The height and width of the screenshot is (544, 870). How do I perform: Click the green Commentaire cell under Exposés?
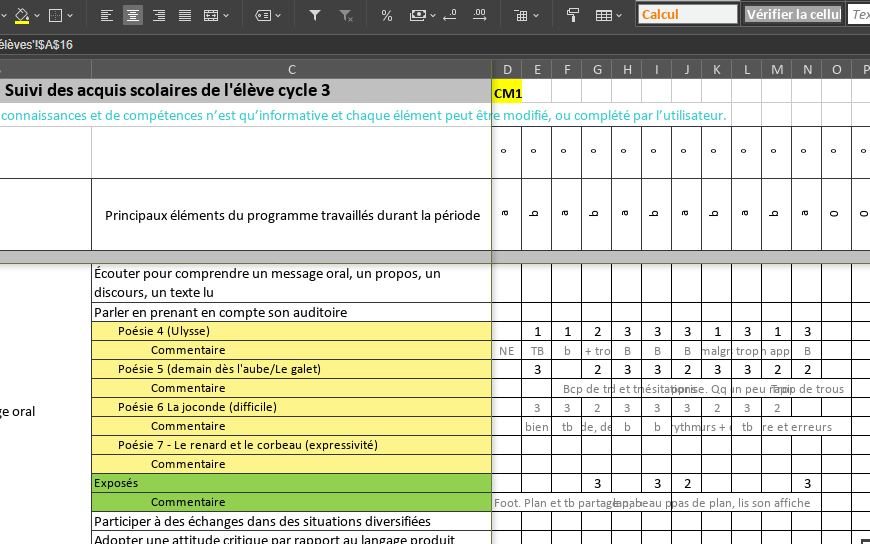pos(292,502)
